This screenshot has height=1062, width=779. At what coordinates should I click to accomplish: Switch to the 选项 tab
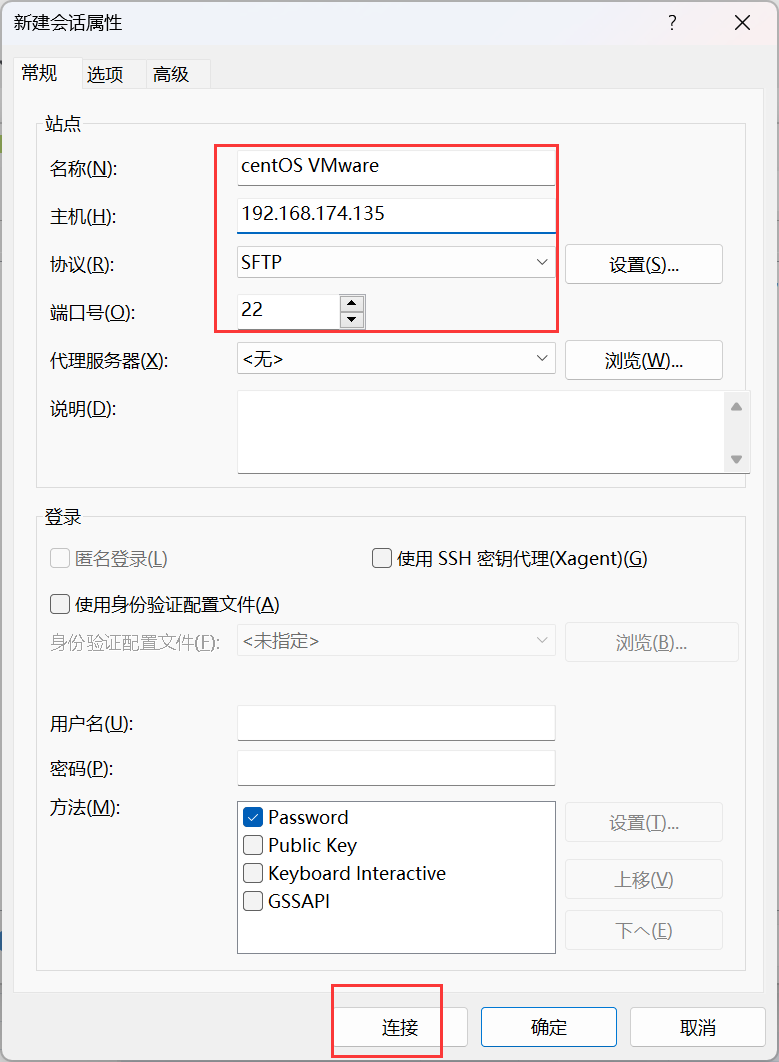click(x=105, y=74)
